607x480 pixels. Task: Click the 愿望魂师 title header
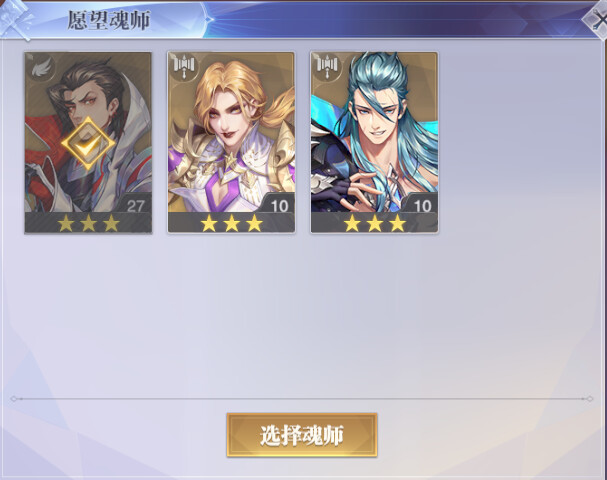[109, 21]
